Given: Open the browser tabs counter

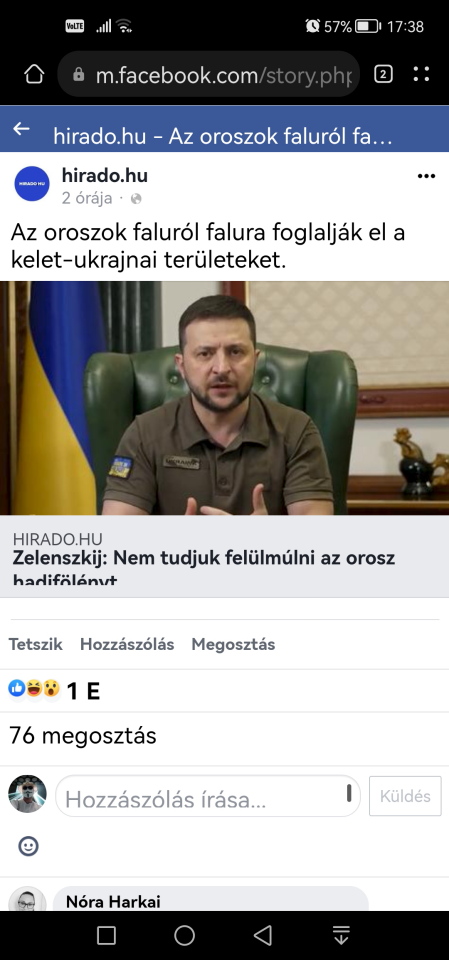Looking at the screenshot, I should [x=383, y=75].
